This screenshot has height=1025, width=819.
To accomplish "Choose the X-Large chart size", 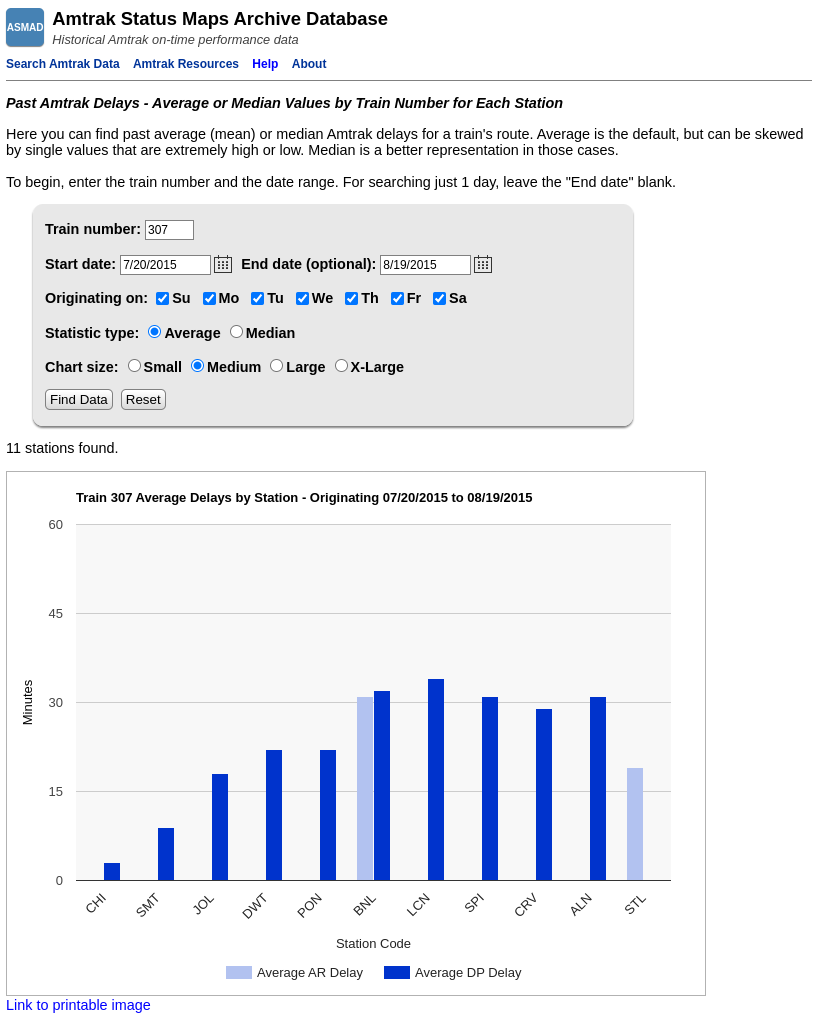I will (341, 366).
